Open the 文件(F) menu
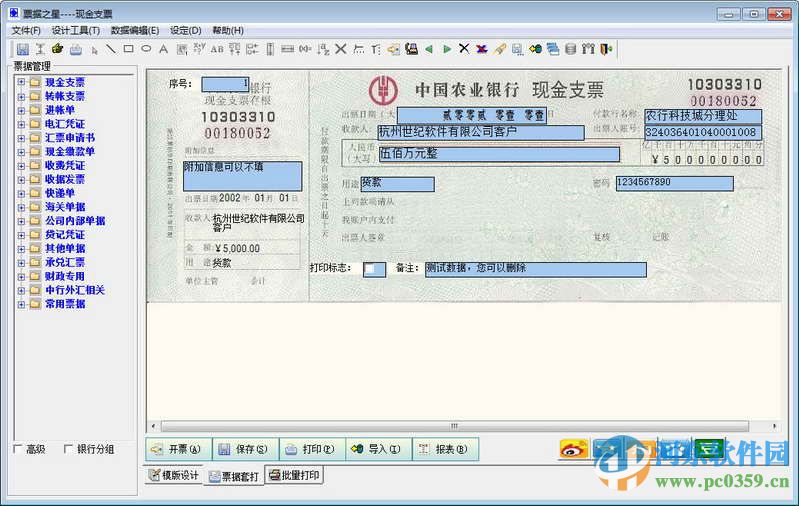 [26, 31]
